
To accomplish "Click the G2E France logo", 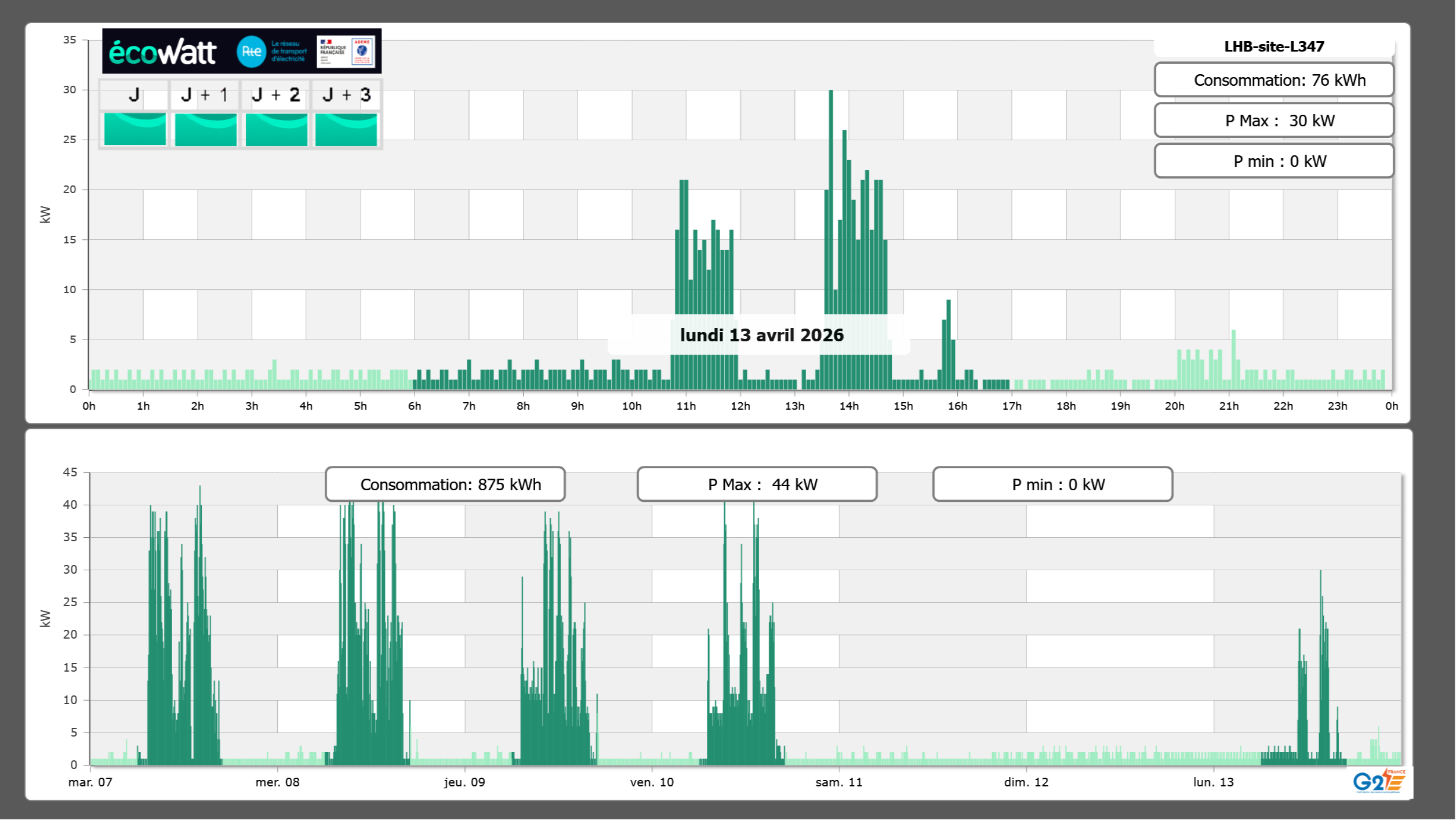I will pyautogui.click(x=1379, y=781).
